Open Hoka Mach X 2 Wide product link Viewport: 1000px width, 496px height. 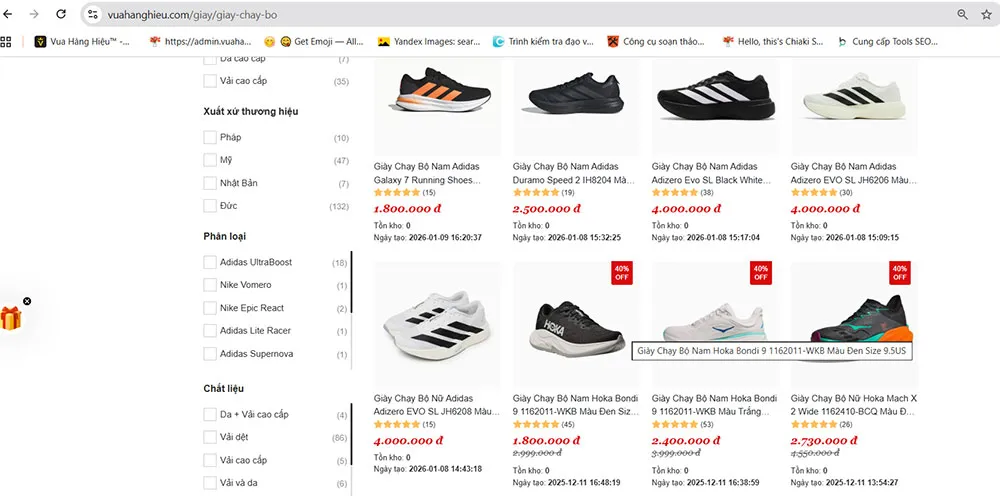pyautogui.click(x=849, y=404)
